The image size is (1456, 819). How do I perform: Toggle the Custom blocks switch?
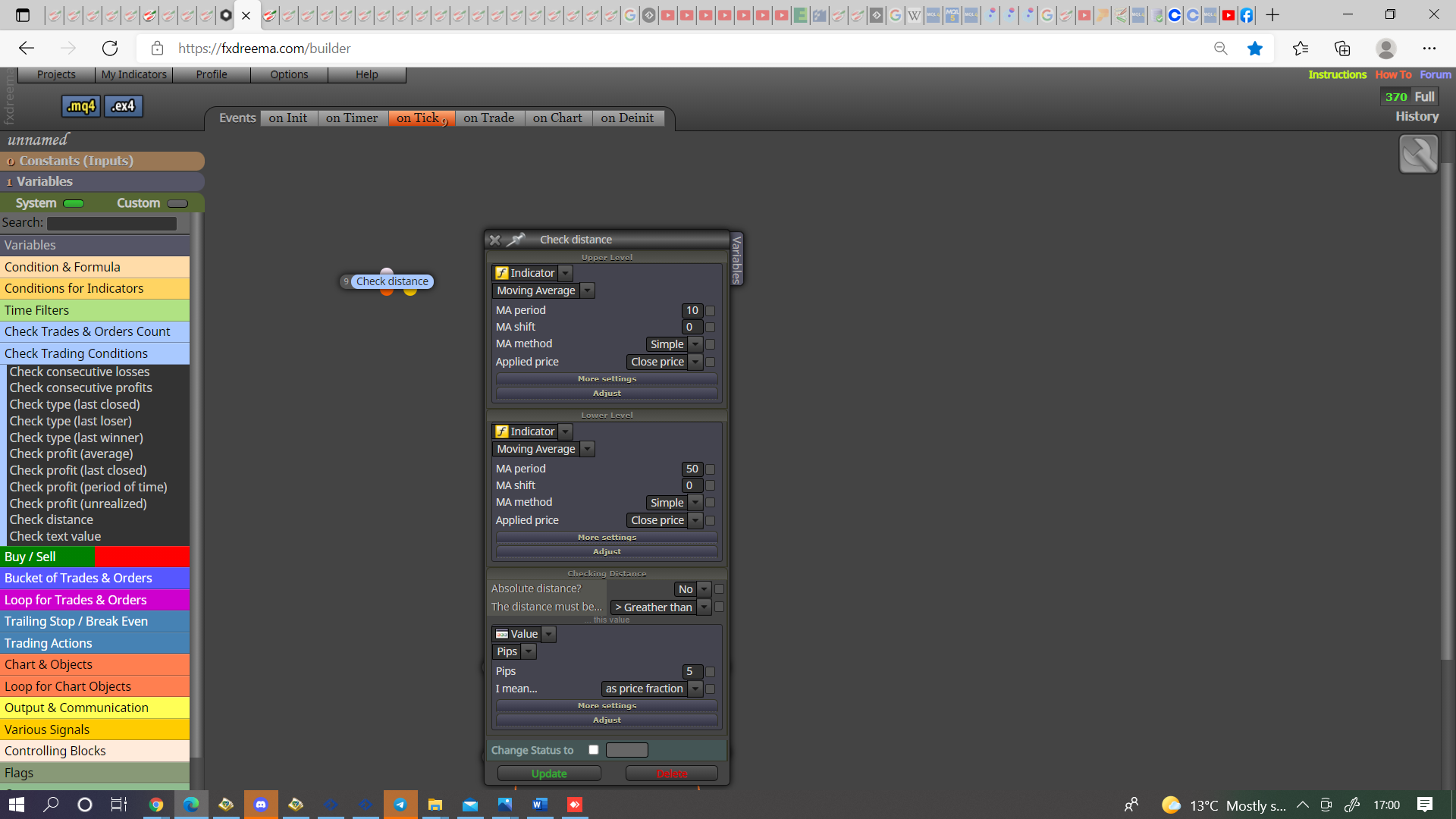177,203
